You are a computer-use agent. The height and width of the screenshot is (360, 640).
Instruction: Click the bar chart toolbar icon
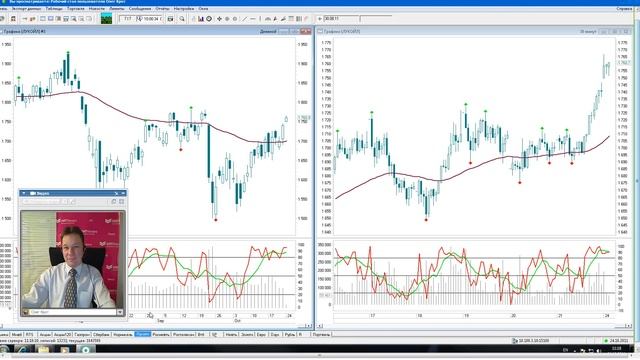click(201, 19)
